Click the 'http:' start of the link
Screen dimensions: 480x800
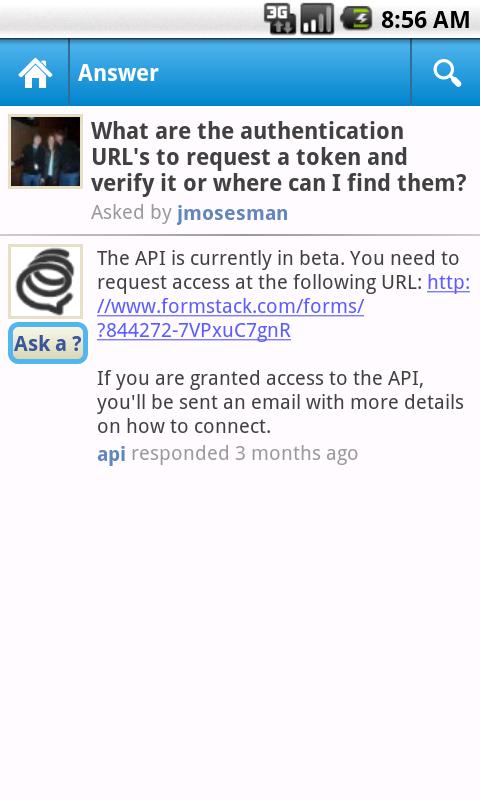coord(448,282)
